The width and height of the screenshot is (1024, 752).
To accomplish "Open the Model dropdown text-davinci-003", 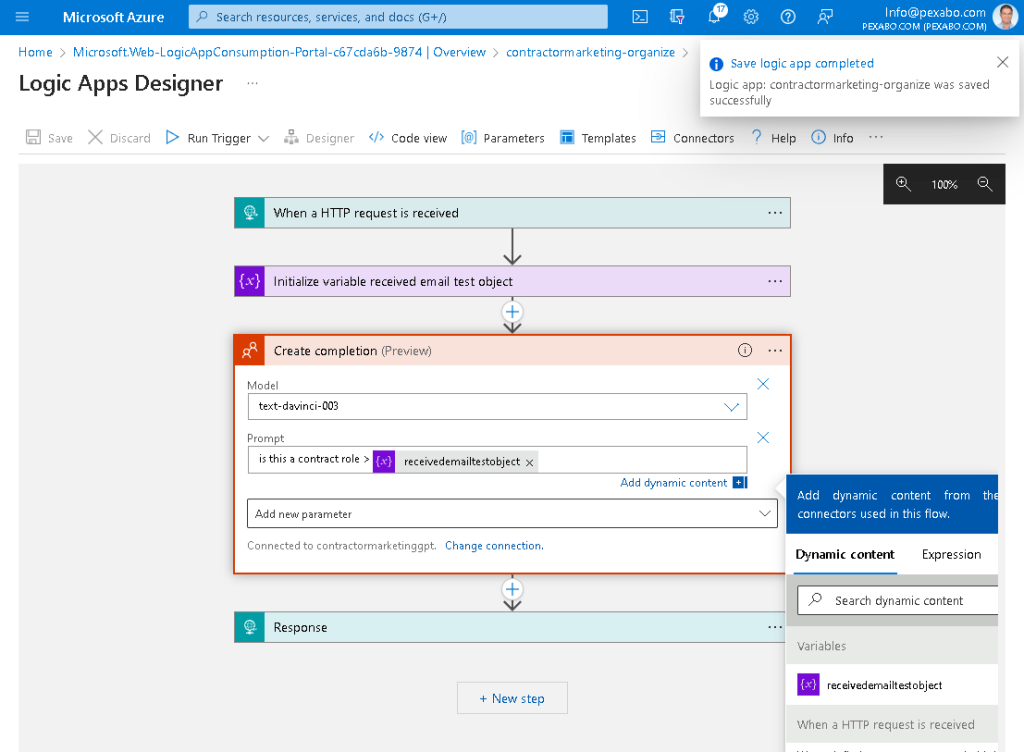I will point(498,406).
